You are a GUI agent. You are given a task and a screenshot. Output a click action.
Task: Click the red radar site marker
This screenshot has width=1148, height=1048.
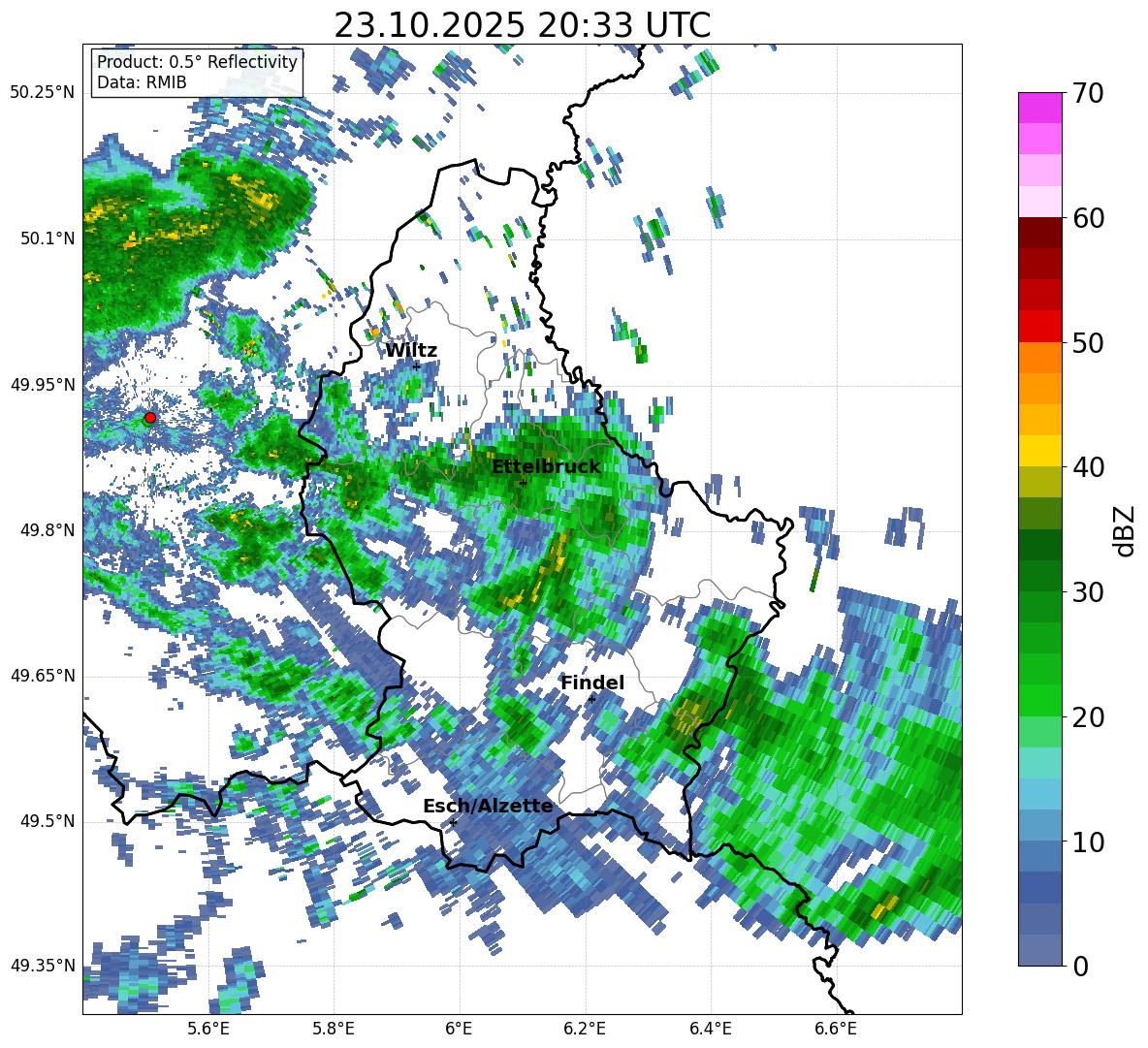click(x=150, y=418)
